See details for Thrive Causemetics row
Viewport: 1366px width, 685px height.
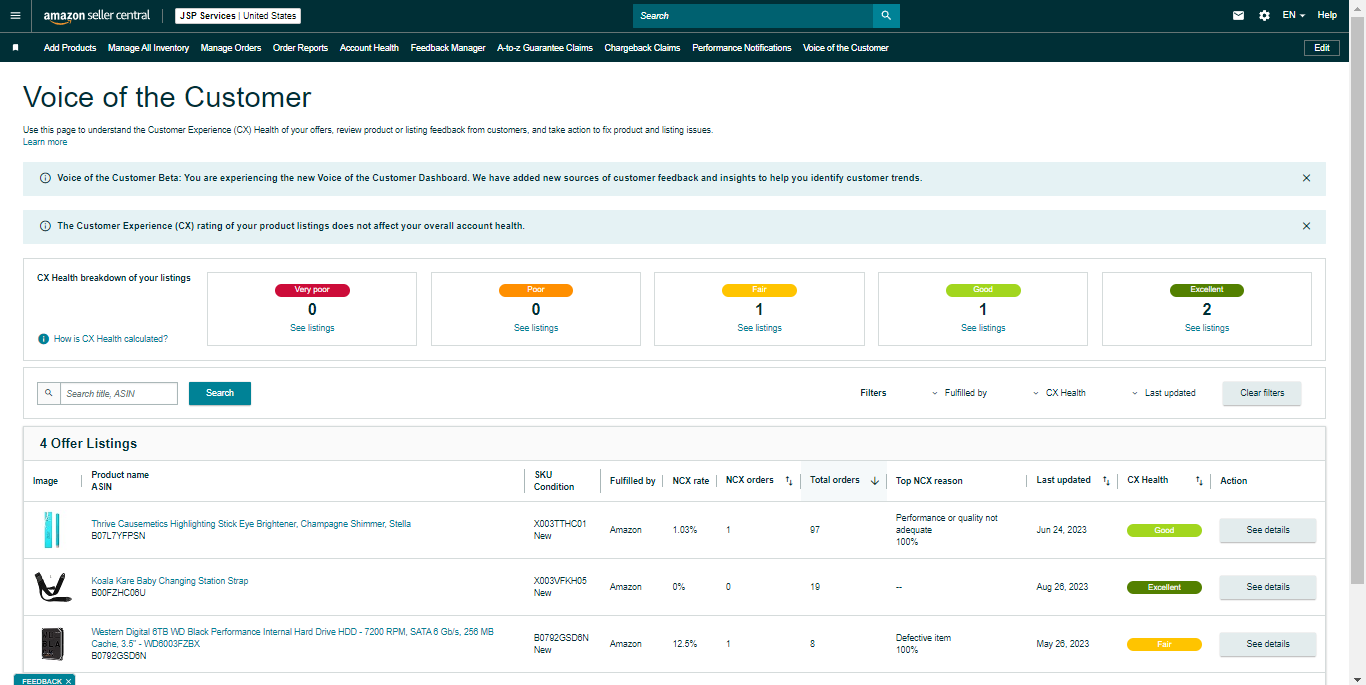tap(1268, 530)
